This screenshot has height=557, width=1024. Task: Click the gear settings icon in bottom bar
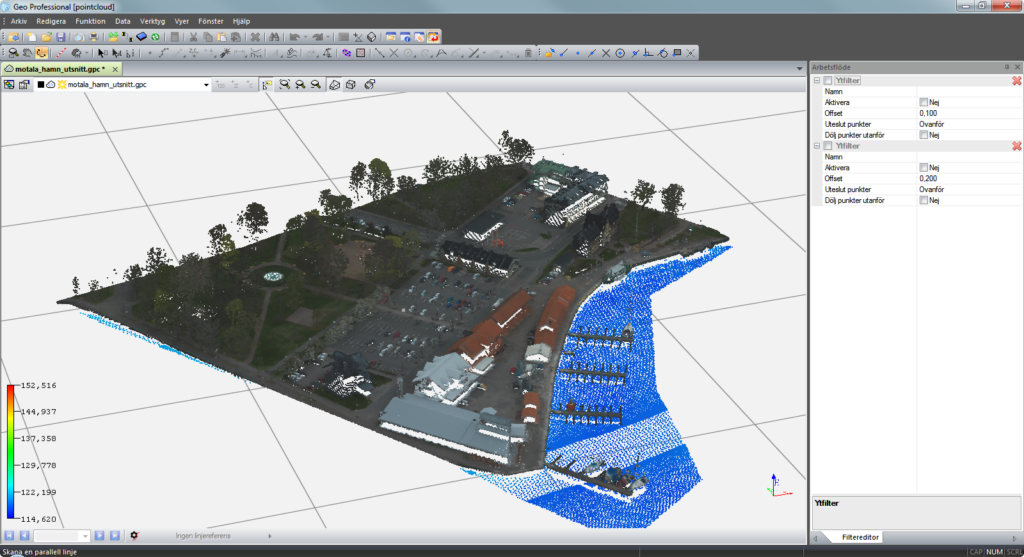[134, 536]
